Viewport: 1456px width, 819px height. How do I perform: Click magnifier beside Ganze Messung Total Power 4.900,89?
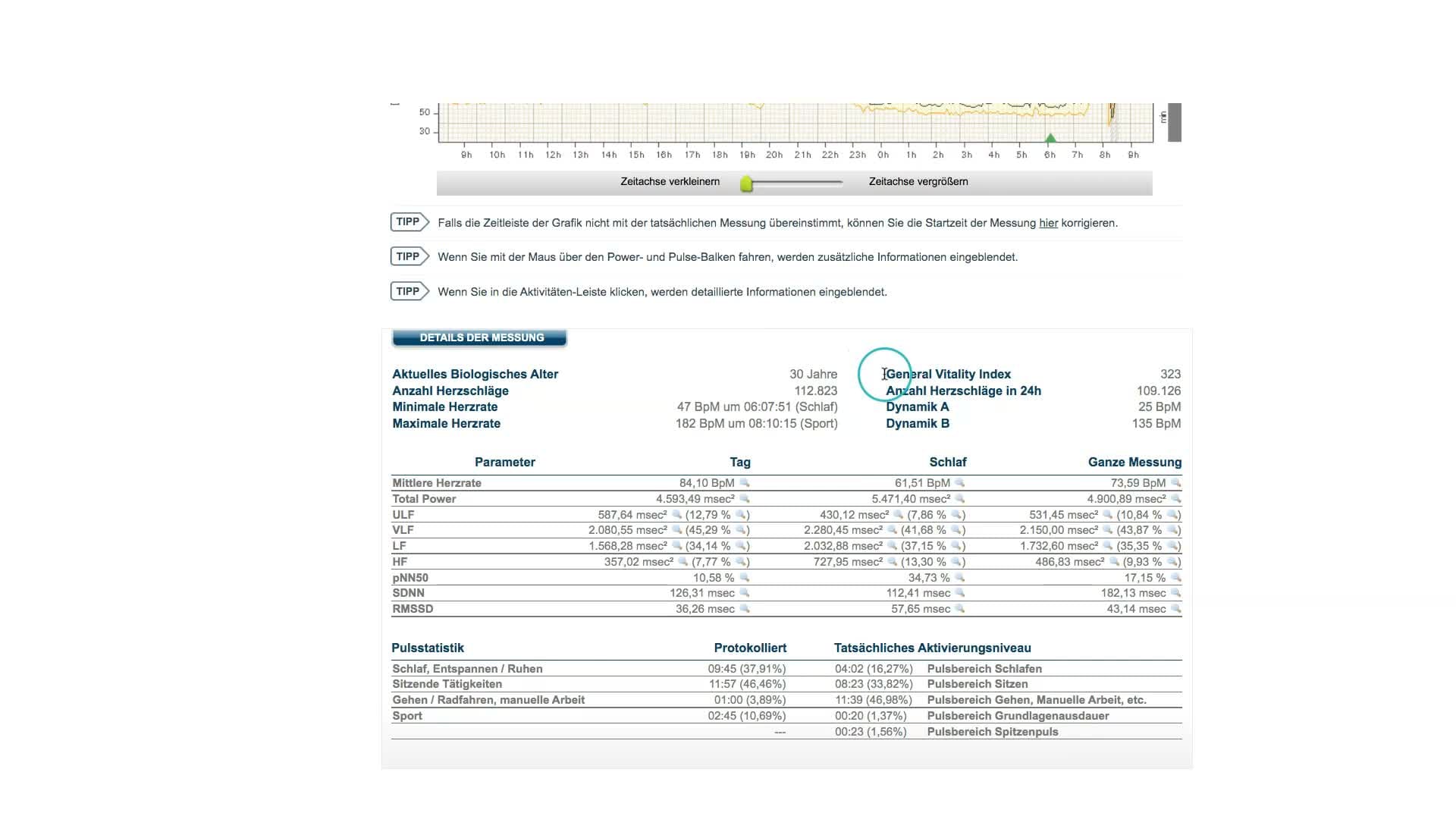[x=1176, y=499]
